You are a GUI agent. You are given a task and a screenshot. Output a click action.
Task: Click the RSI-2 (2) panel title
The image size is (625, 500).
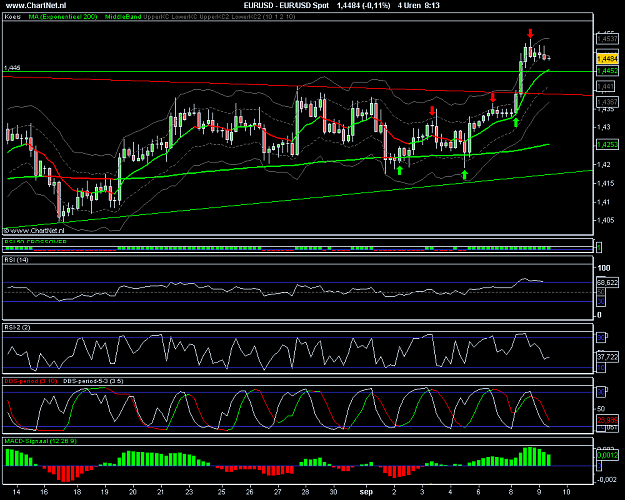pos(17,327)
